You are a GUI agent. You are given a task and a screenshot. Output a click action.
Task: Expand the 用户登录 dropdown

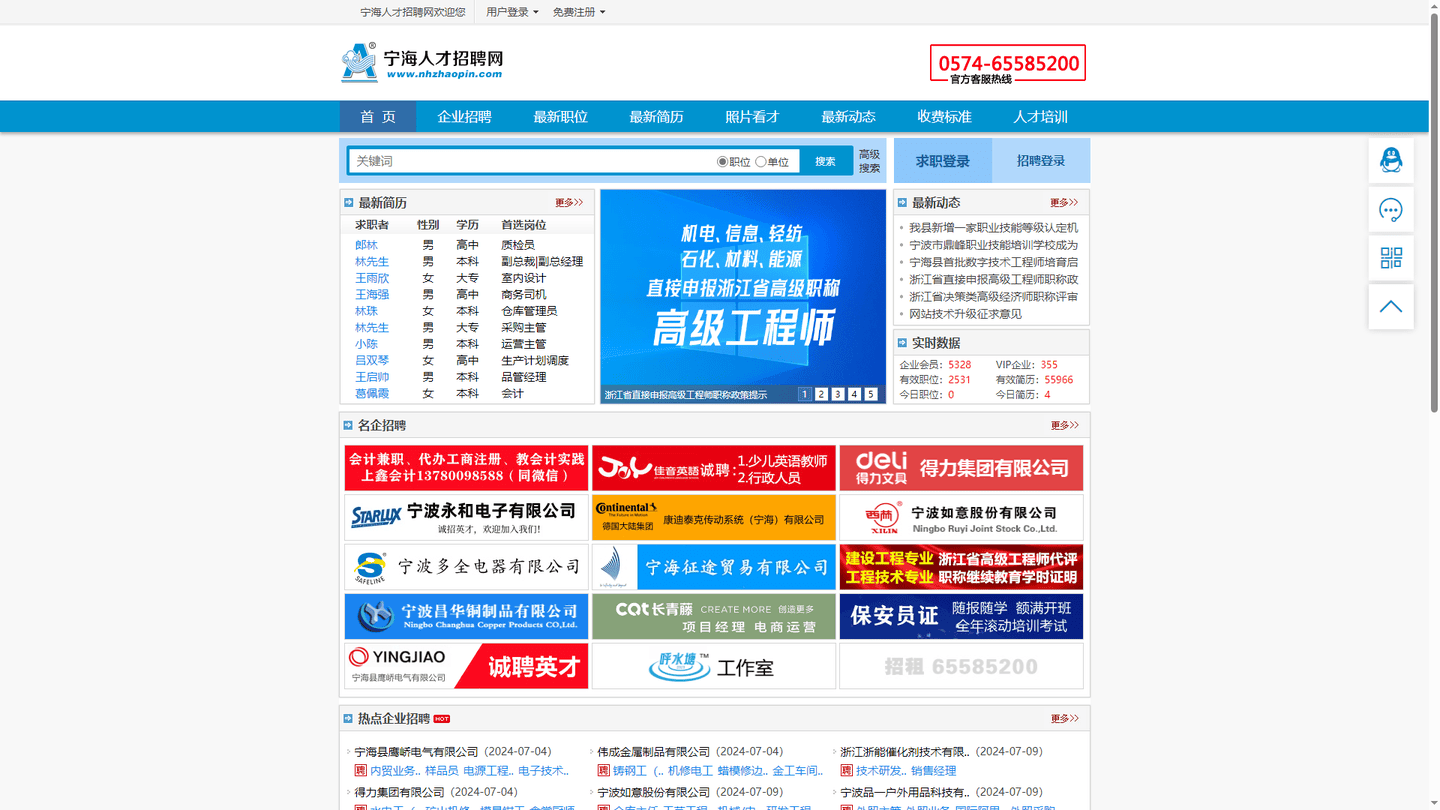[512, 12]
